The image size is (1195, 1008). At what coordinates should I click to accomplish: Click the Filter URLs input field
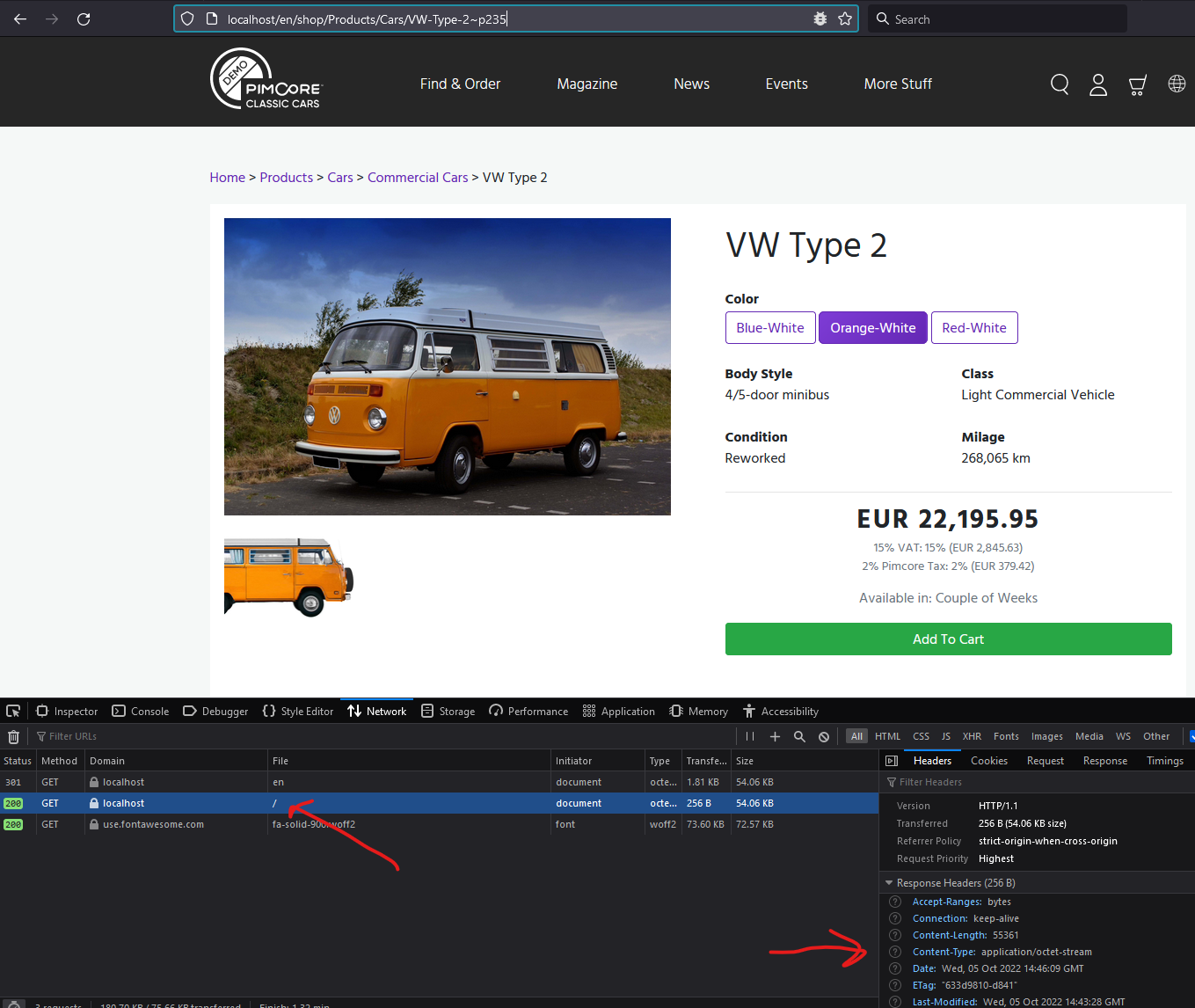click(73, 736)
